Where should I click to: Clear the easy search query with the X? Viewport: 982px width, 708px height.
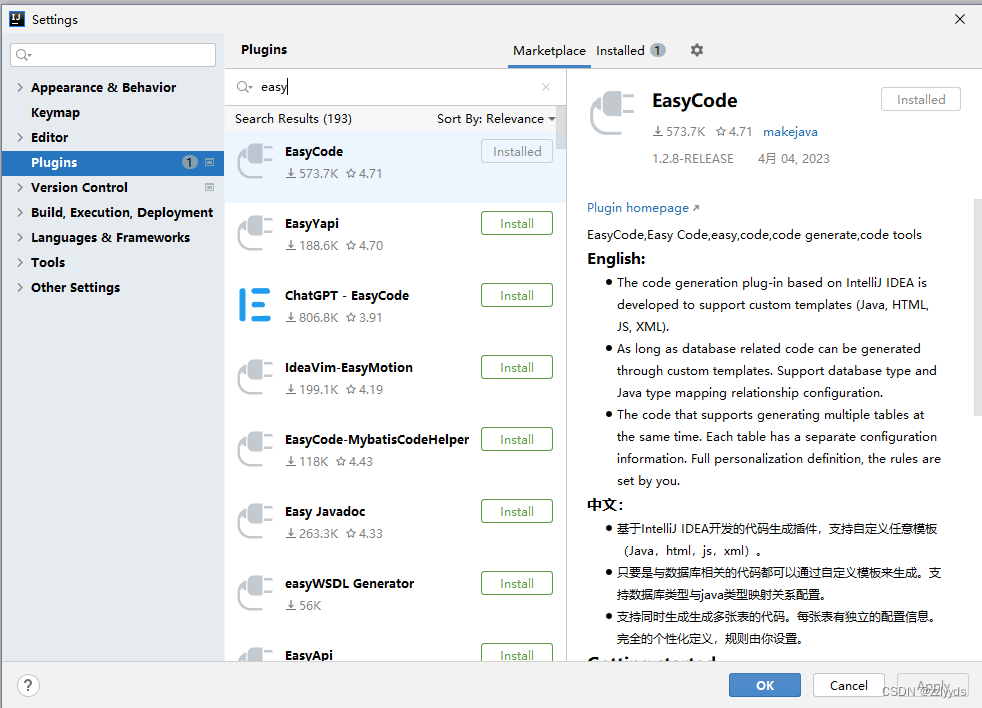(x=545, y=88)
